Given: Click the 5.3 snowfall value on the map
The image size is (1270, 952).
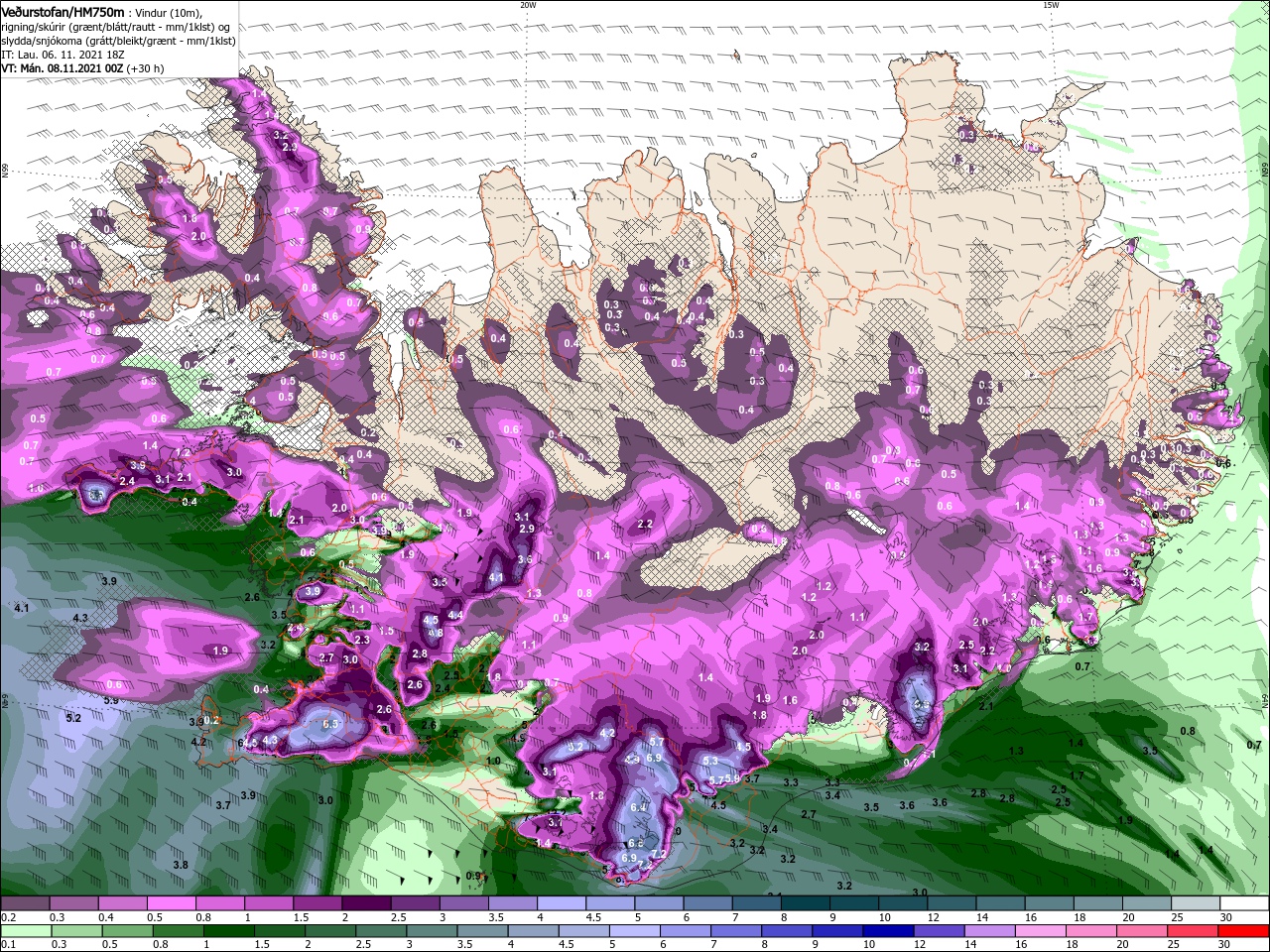Looking at the screenshot, I should pos(710,761).
